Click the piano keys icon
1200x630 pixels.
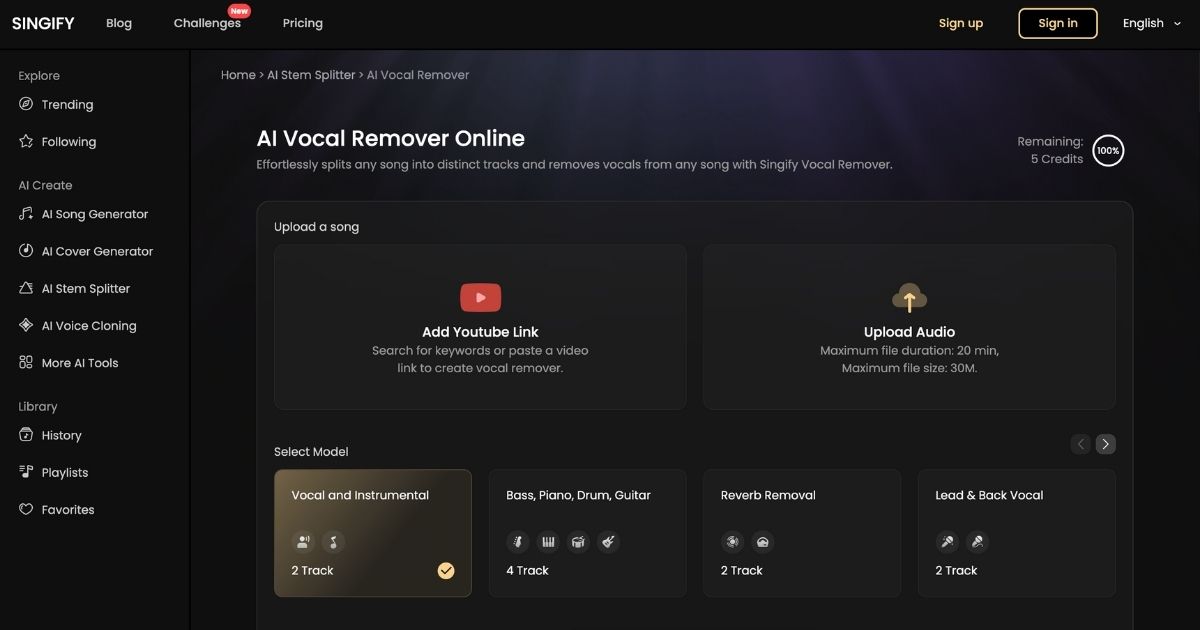(548, 542)
